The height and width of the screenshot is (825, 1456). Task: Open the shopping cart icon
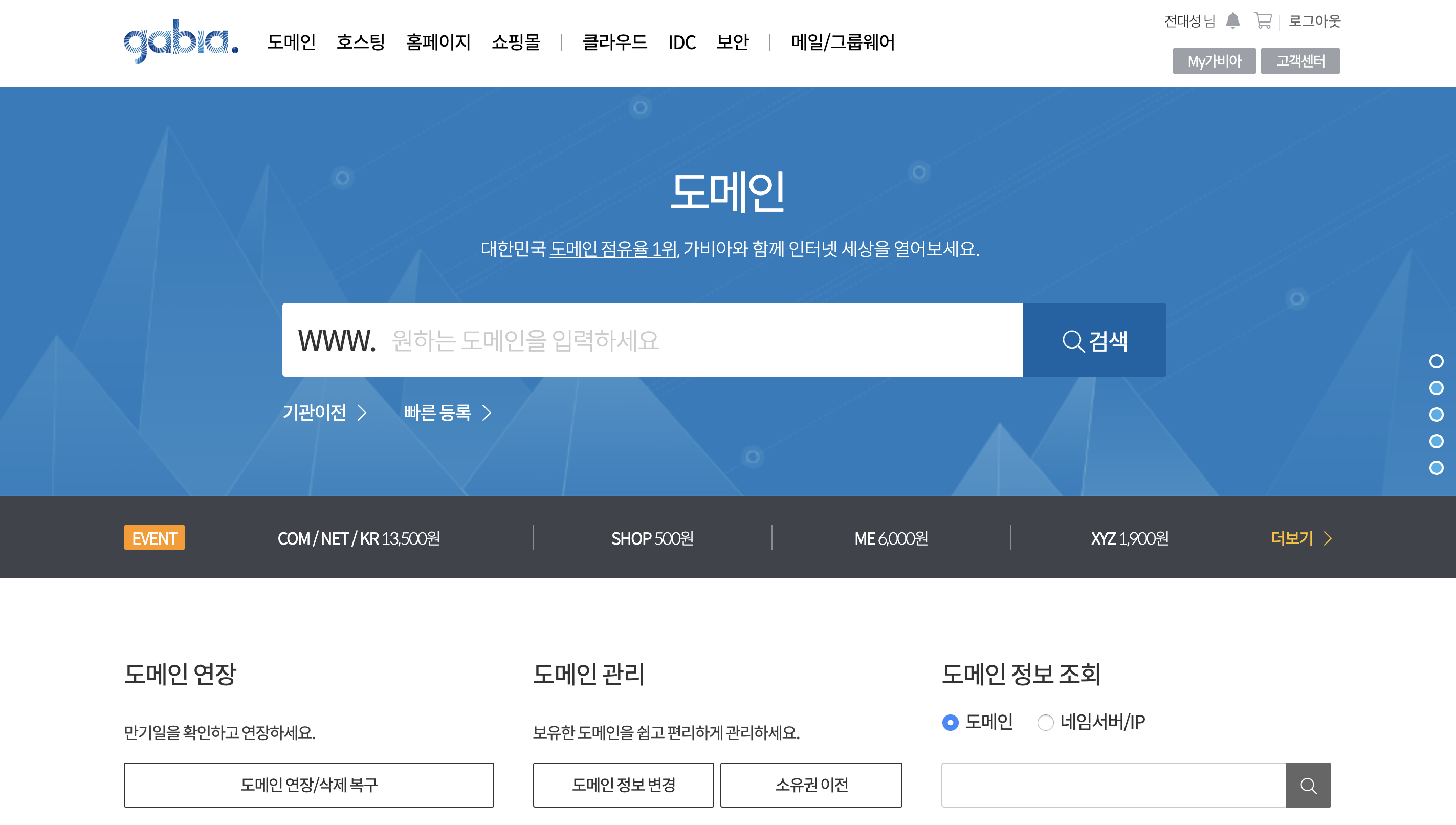click(1262, 21)
